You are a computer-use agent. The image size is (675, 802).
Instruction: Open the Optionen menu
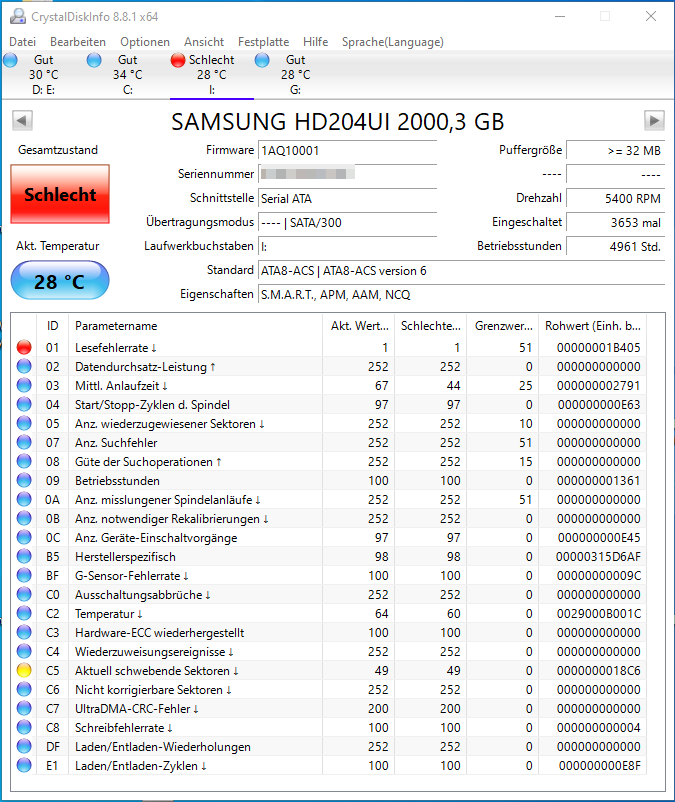click(x=145, y=42)
